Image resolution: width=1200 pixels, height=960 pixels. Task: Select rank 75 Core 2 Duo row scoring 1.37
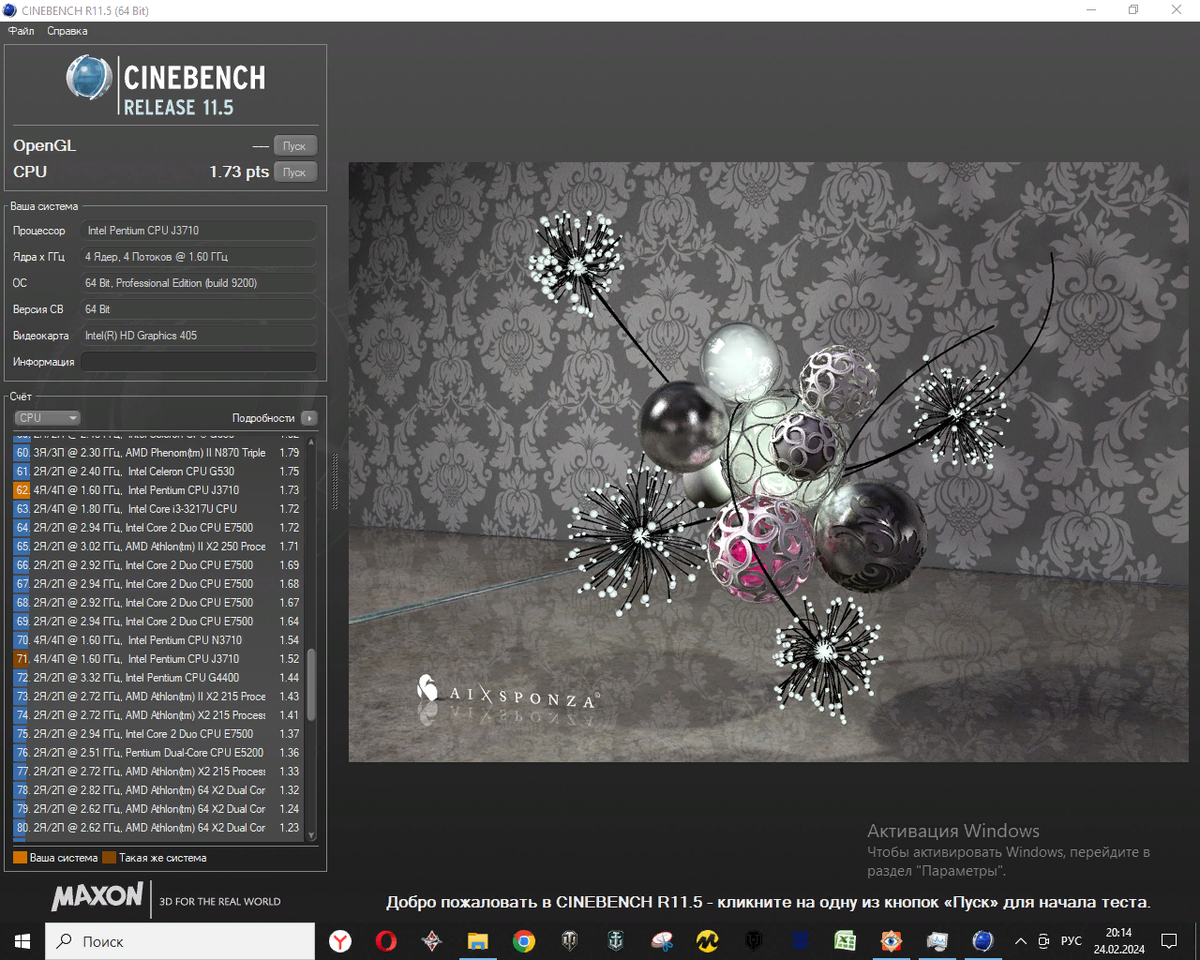pyautogui.click(x=158, y=734)
